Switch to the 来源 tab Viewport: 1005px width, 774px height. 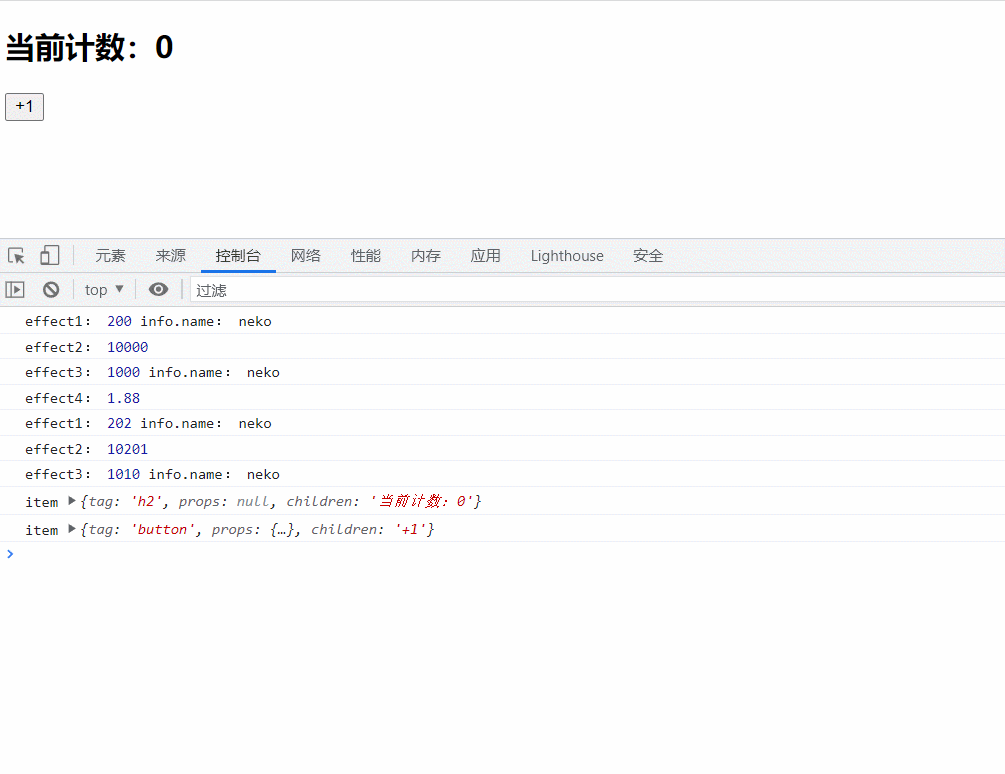[171, 256]
